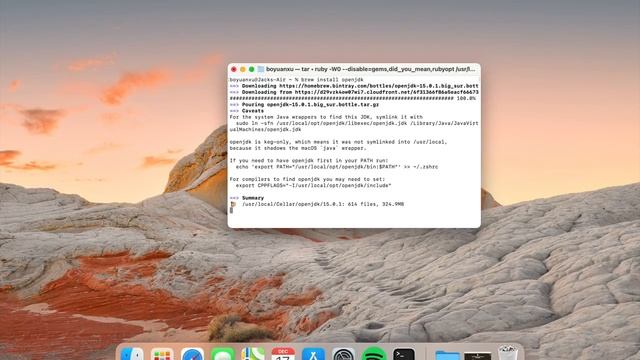Screen dimensions: 640x360
Task: Open Spotify from the Dock
Action: click(373, 354)
